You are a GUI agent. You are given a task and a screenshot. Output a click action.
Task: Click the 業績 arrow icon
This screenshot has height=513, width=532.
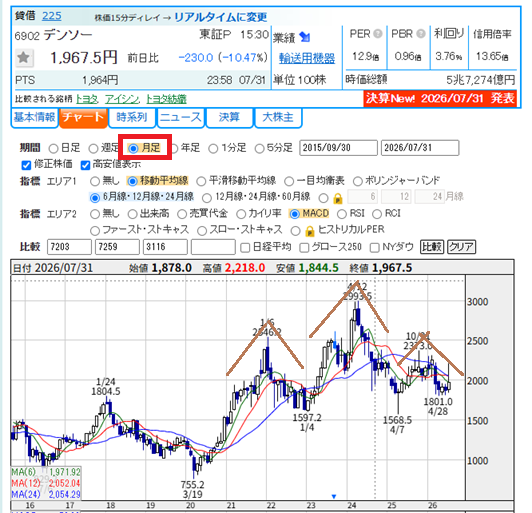coord(305,37)
